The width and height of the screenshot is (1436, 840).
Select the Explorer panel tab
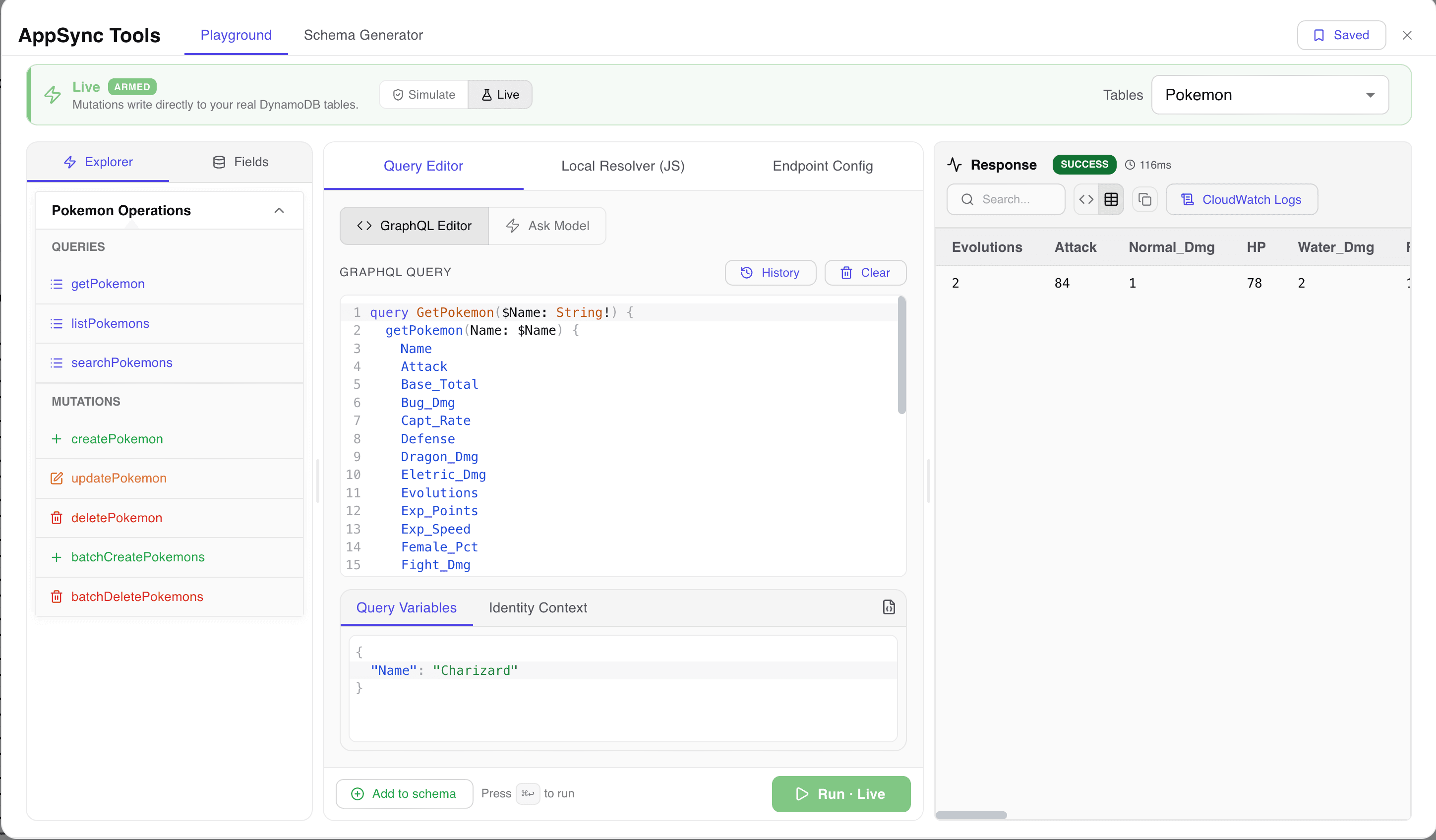(x=98, y=162)
